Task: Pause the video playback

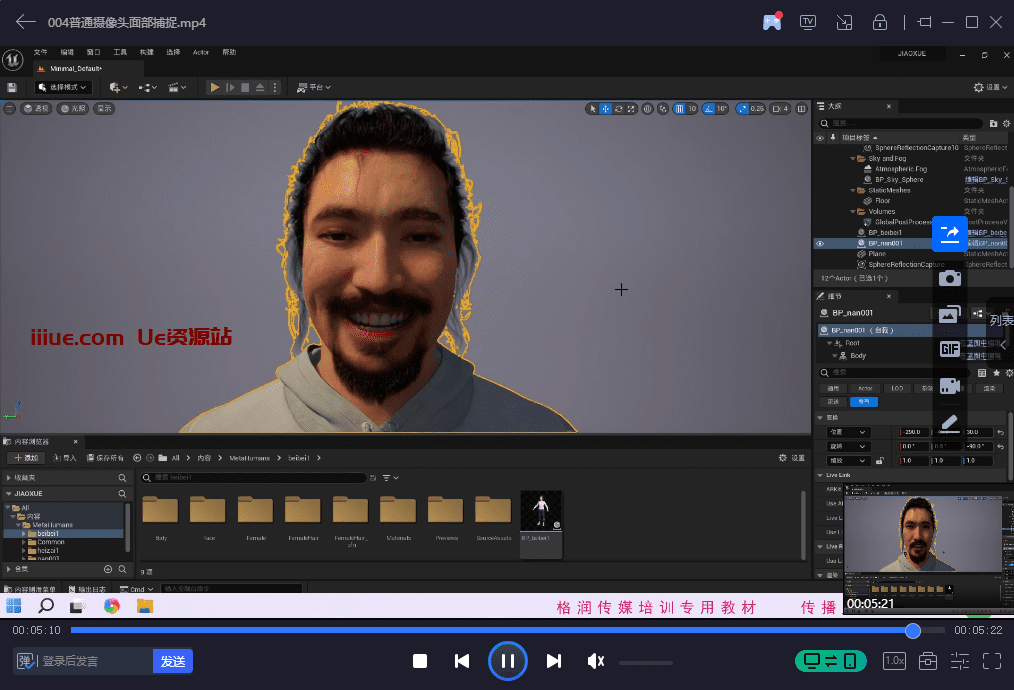Action: (507, 661)
